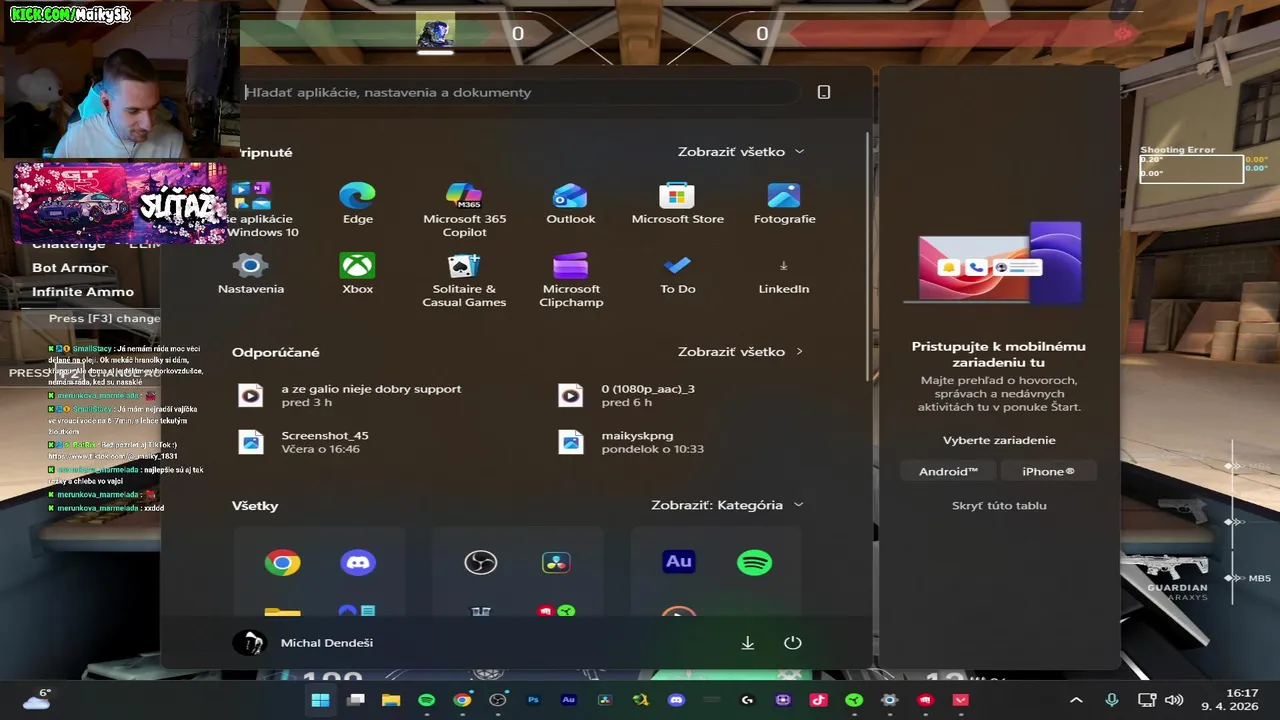Show hidden tray icons chevron
This screenshot has width=1280, height=720.
[1076, 700]
